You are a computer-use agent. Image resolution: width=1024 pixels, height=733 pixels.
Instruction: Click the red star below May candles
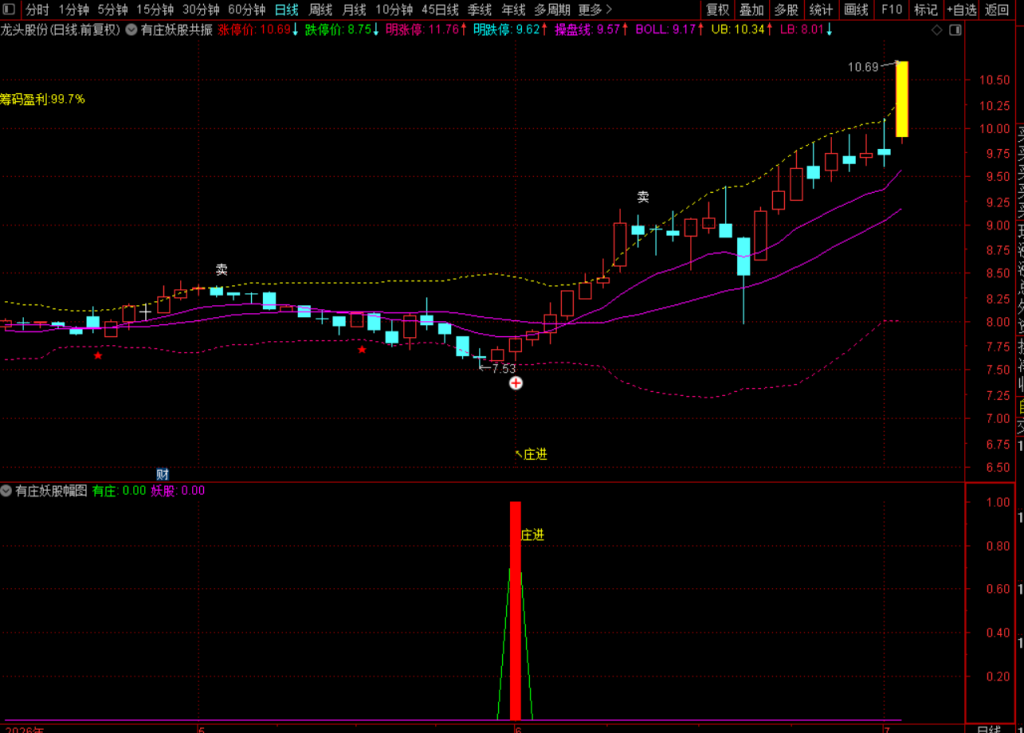362,350
